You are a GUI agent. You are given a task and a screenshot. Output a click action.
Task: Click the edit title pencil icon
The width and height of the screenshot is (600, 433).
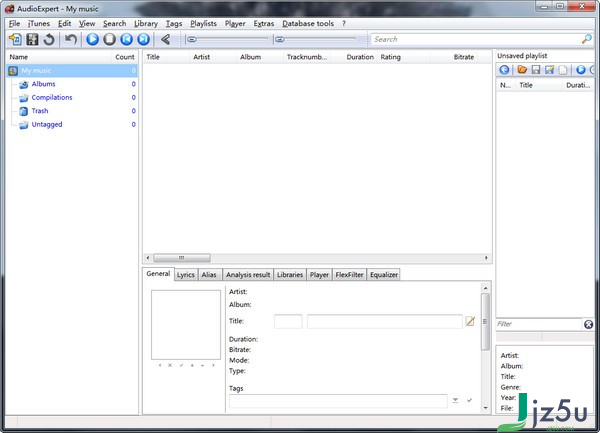pos(470,321)
